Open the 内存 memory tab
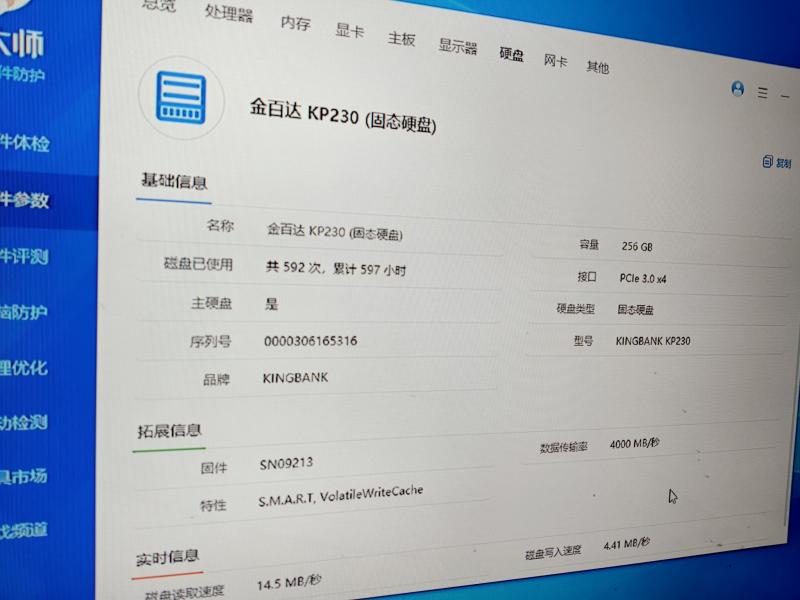 [295, 23]
